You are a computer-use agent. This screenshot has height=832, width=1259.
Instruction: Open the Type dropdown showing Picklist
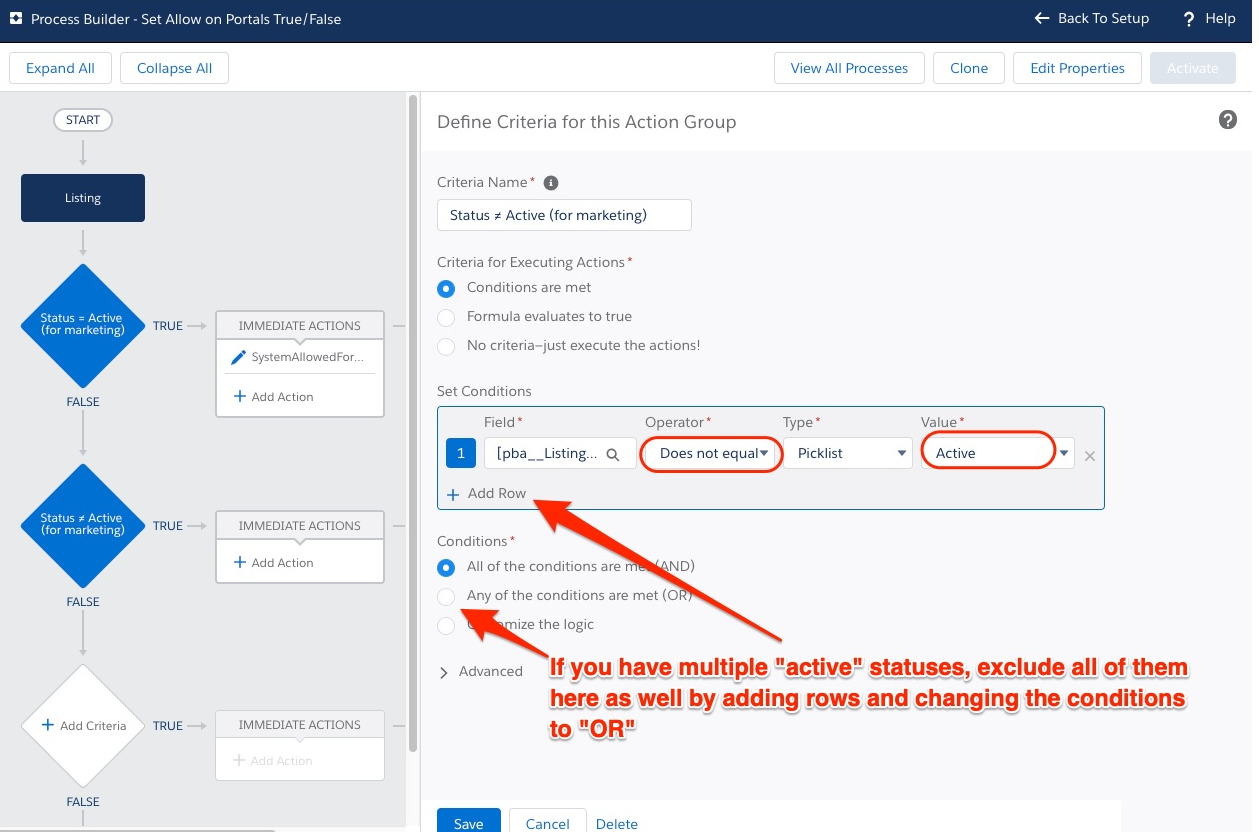847,453
